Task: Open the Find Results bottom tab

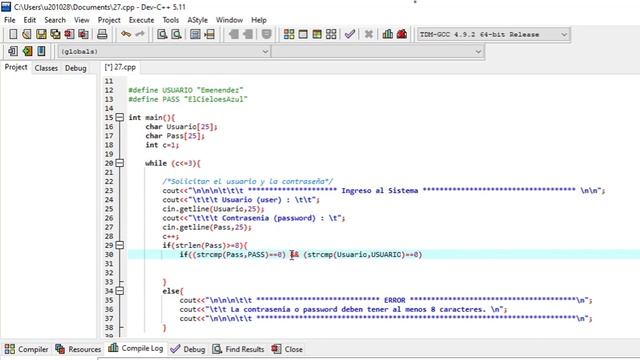Action: click(238, 349)
